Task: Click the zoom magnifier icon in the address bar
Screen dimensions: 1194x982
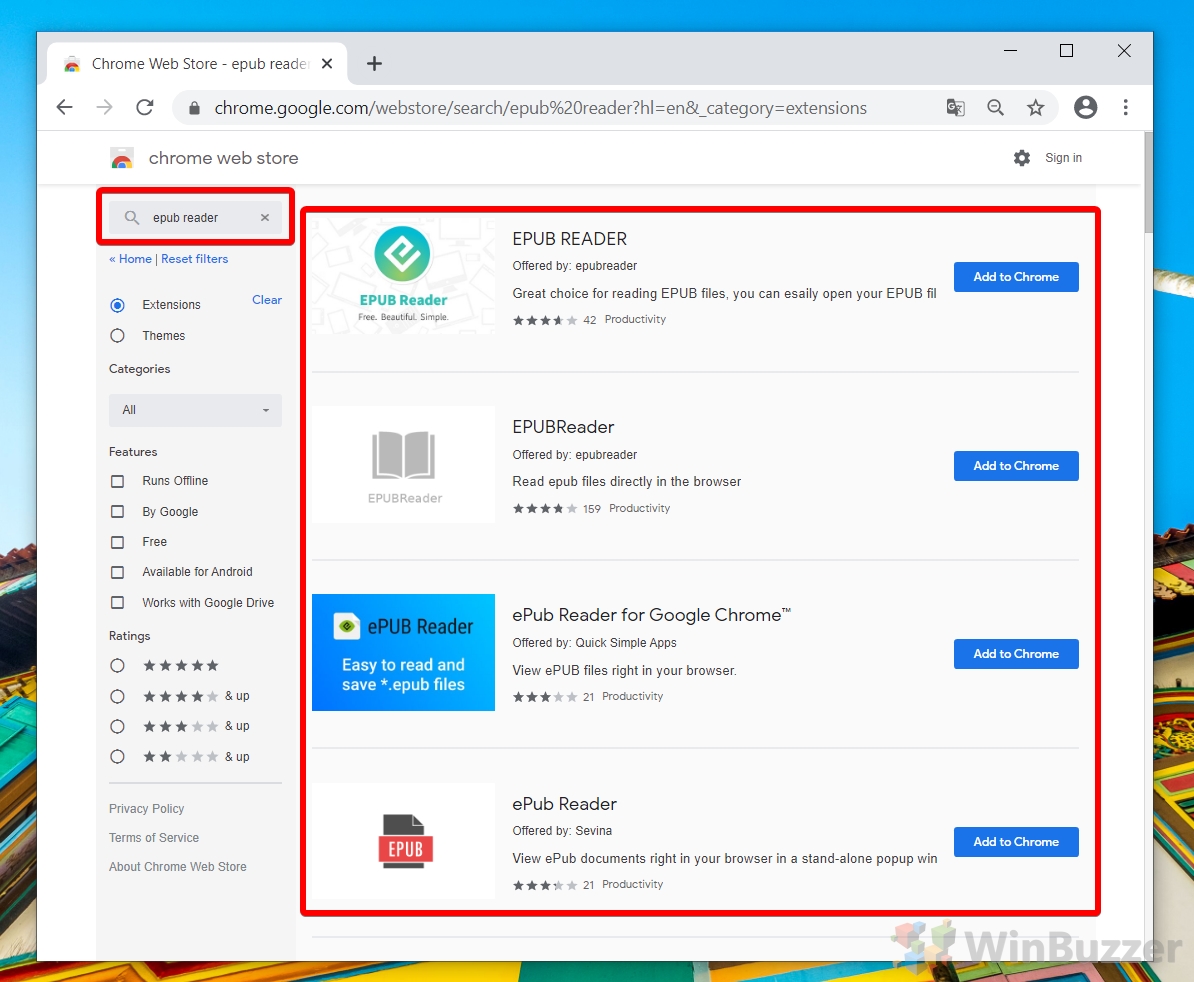Action: [995, 107]
